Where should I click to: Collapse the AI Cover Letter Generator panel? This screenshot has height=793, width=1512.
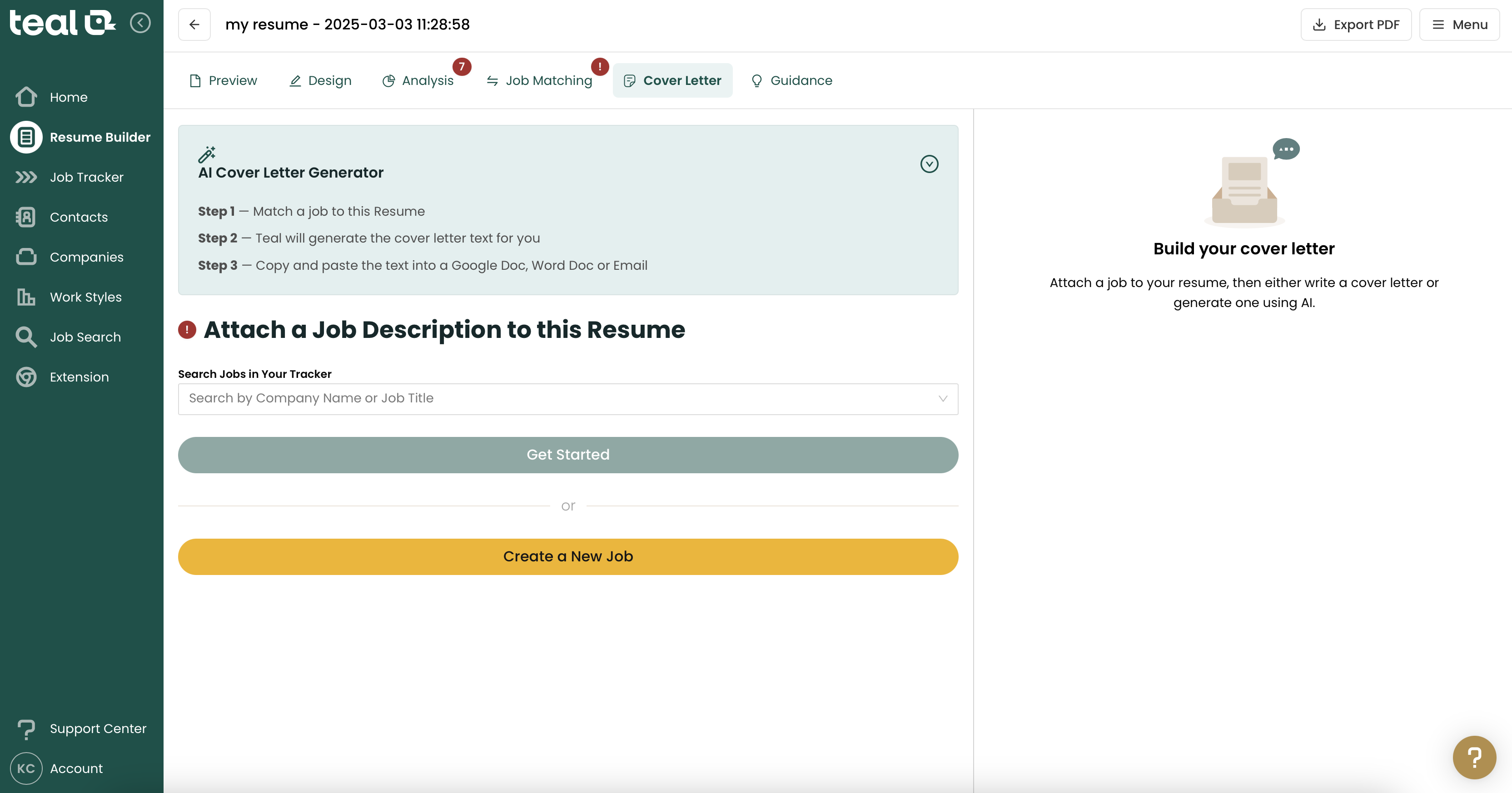(x=929, y=164)
